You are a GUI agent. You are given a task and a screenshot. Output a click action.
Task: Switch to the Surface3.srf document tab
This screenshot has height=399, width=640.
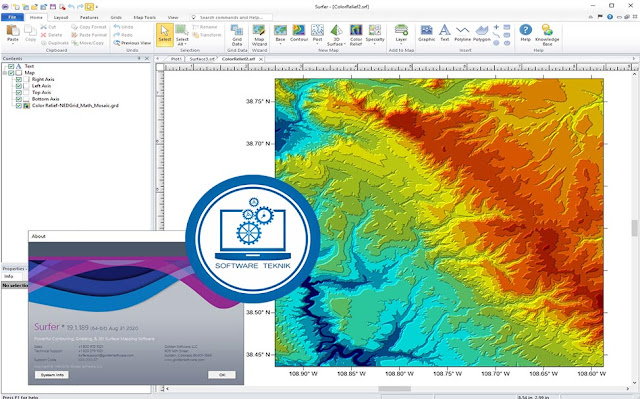pos(202,59)
